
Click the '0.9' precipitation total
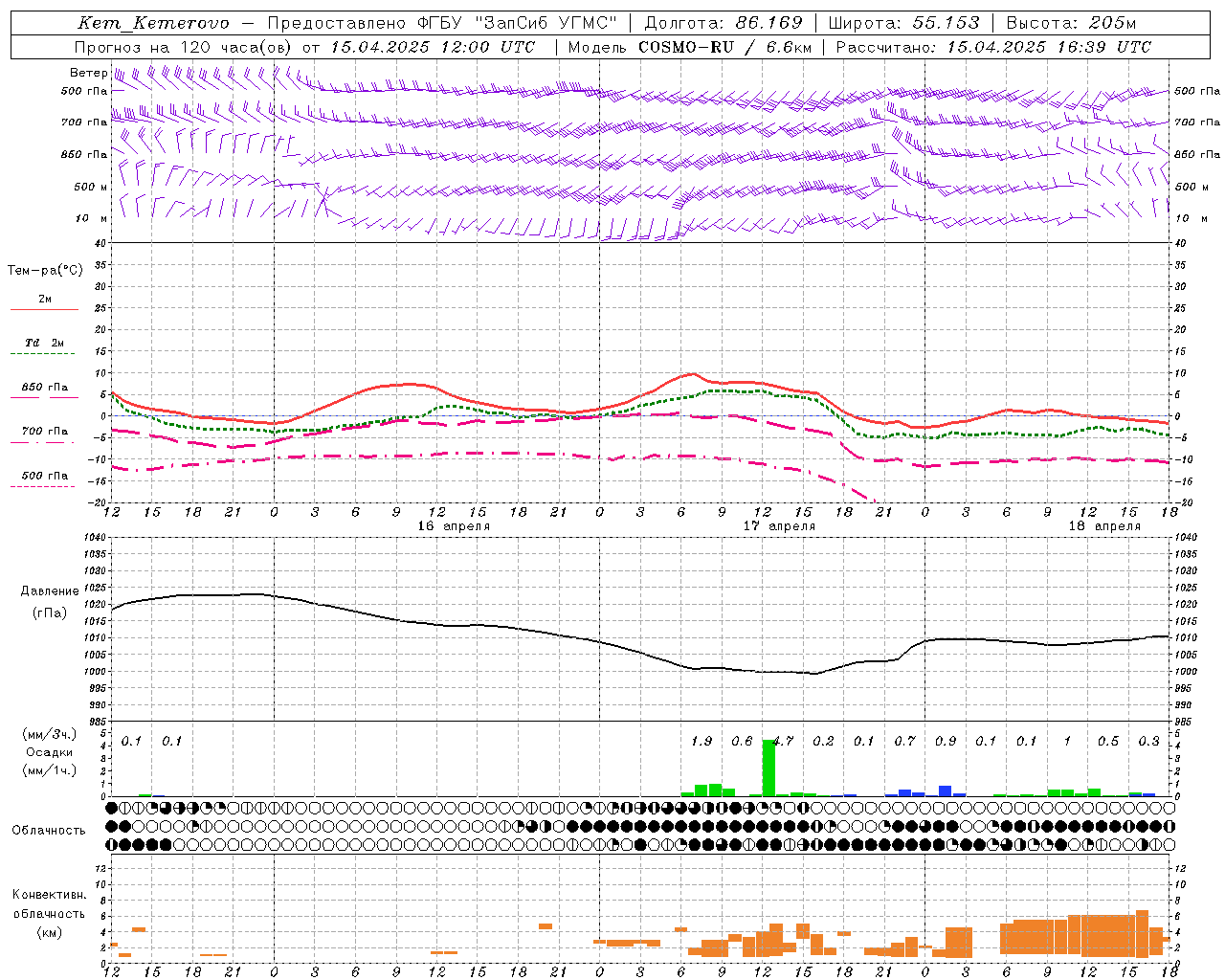pos(946,742)
